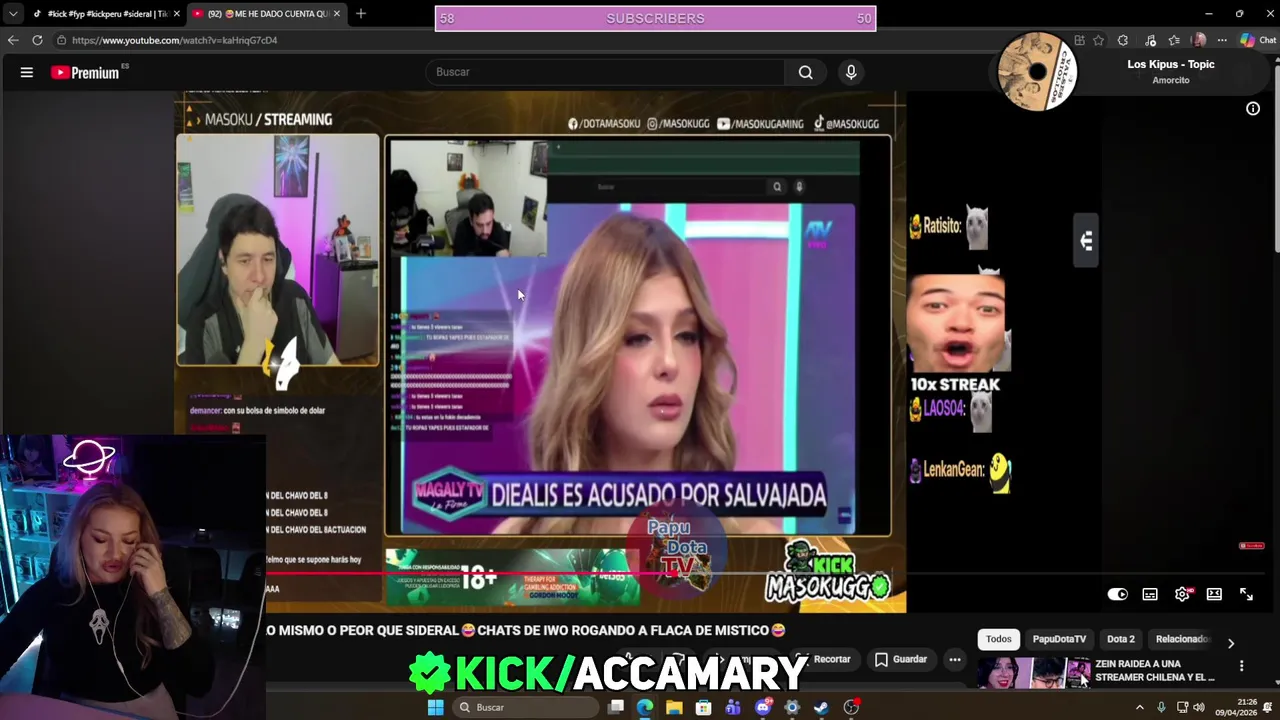Close the TikTok browser tab
The height and width of the screenshot is (720, 1280).
(x=177, y=14)
